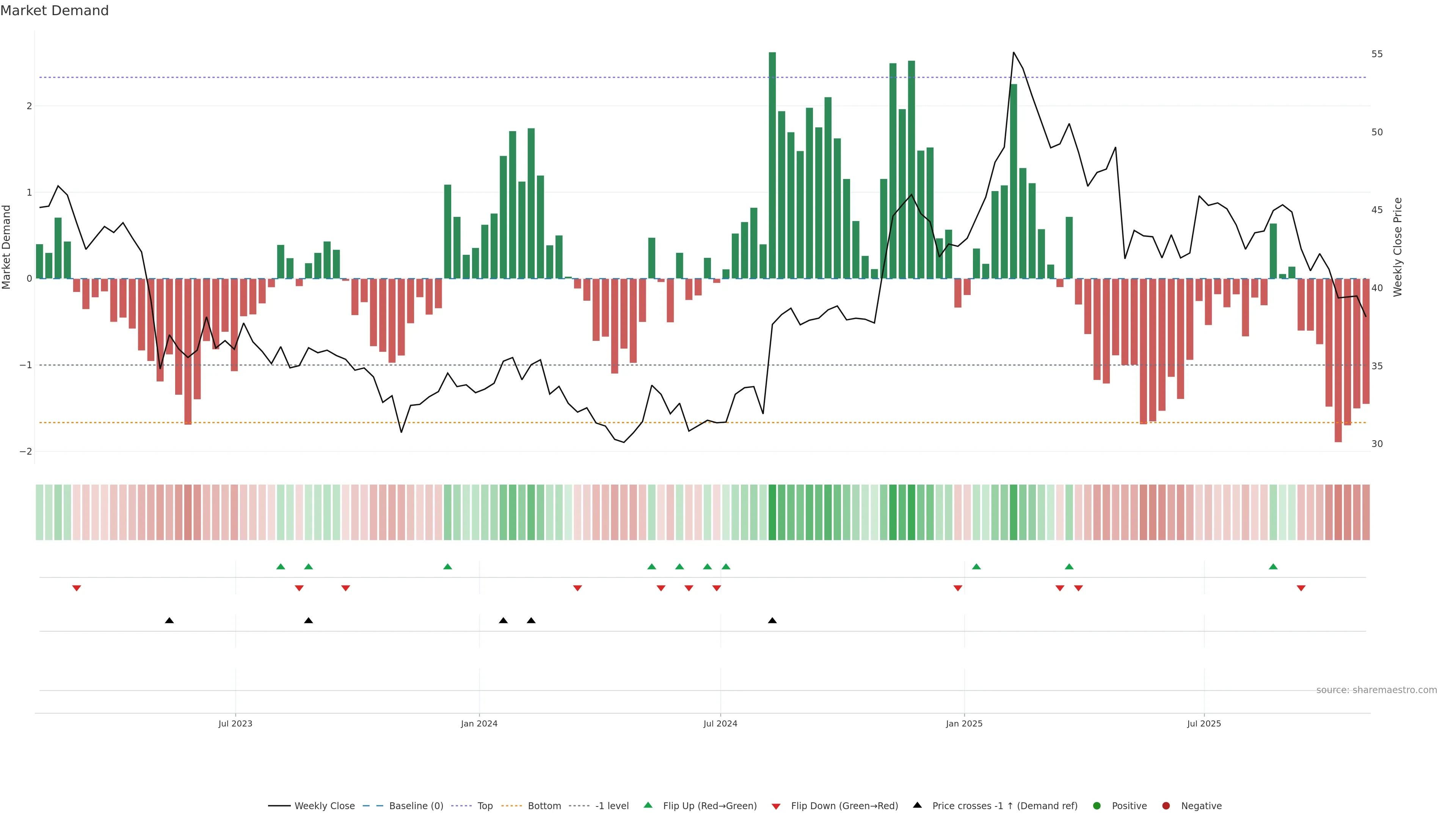Click the first green Flip Up marker after Jul 2023

pyautogui.click(x=280, y=566)
